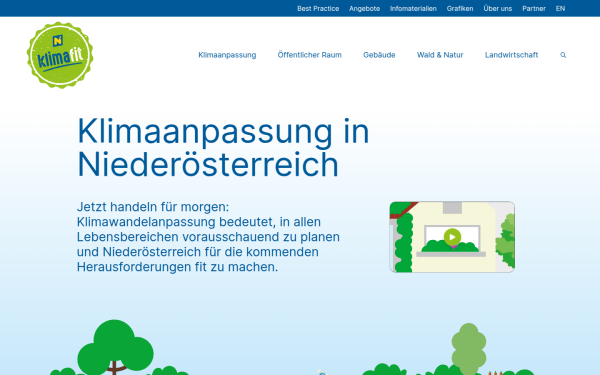600x375 pixels.
Task: Select Gebäude in main navigation
Action: (379, 55)
